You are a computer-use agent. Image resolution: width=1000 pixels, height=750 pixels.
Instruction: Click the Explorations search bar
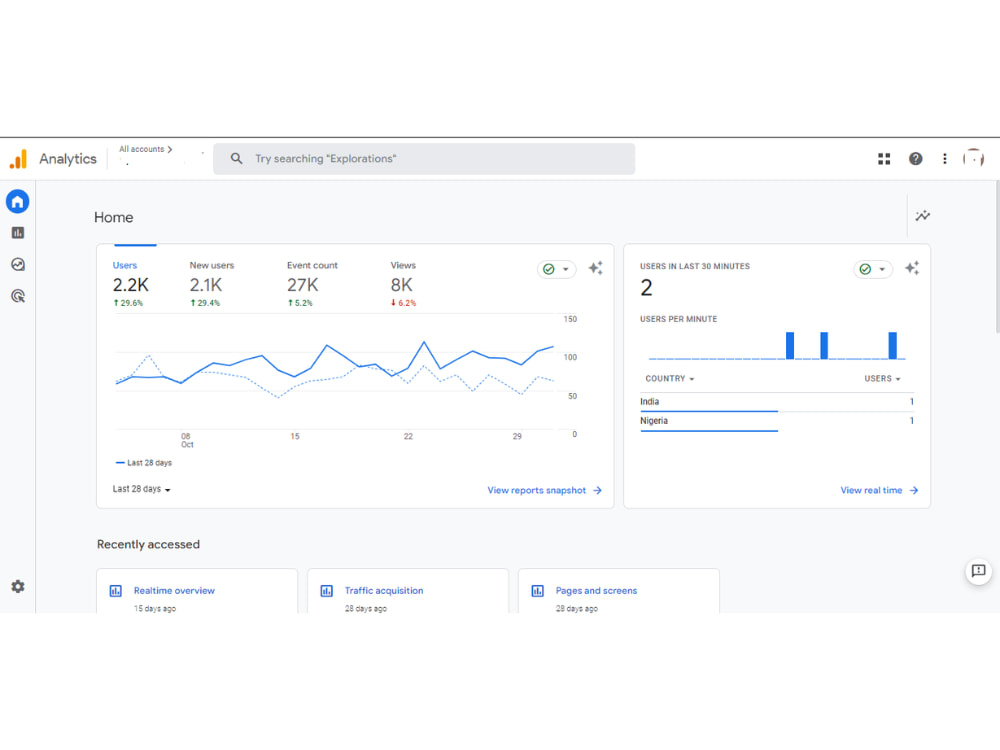pyautogui.click(x=424, y=158)
